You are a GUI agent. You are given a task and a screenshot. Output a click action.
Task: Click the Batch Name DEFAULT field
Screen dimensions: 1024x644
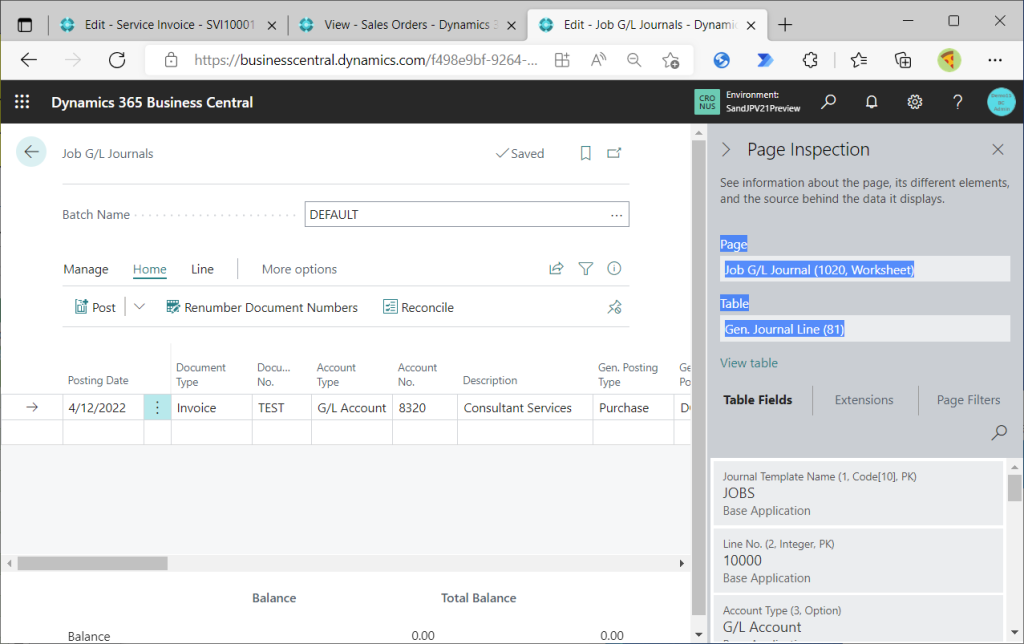tap(467, 214)
